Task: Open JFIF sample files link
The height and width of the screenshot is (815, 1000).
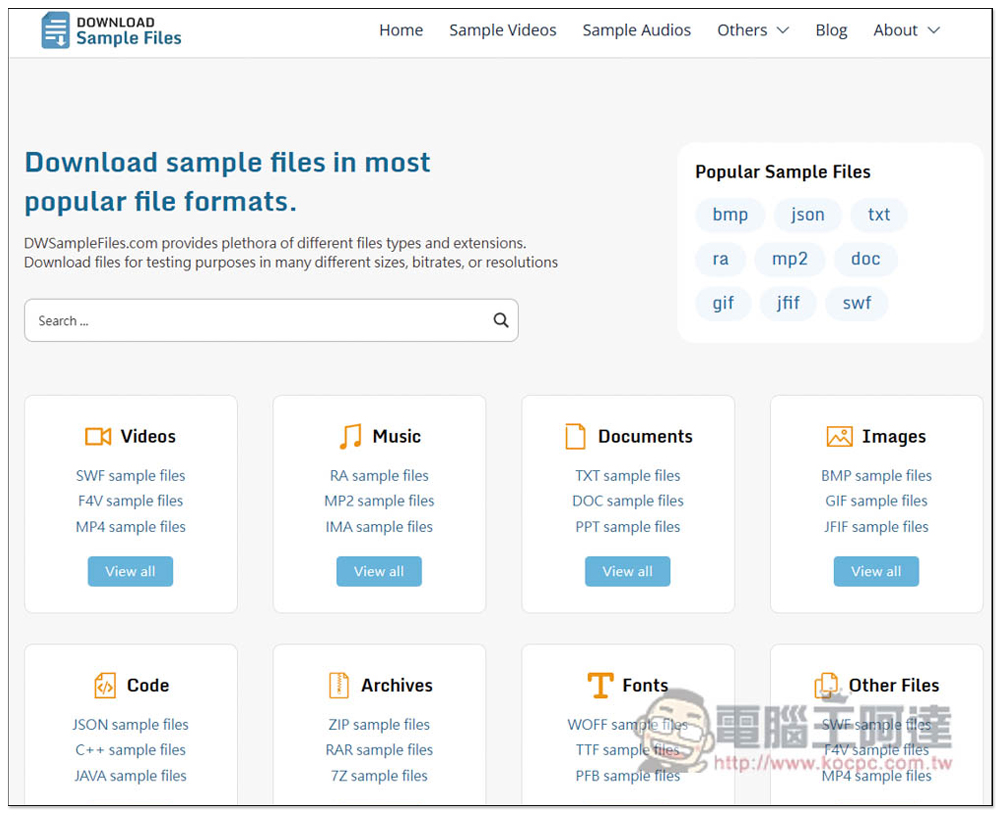Action: coord(876,527)
